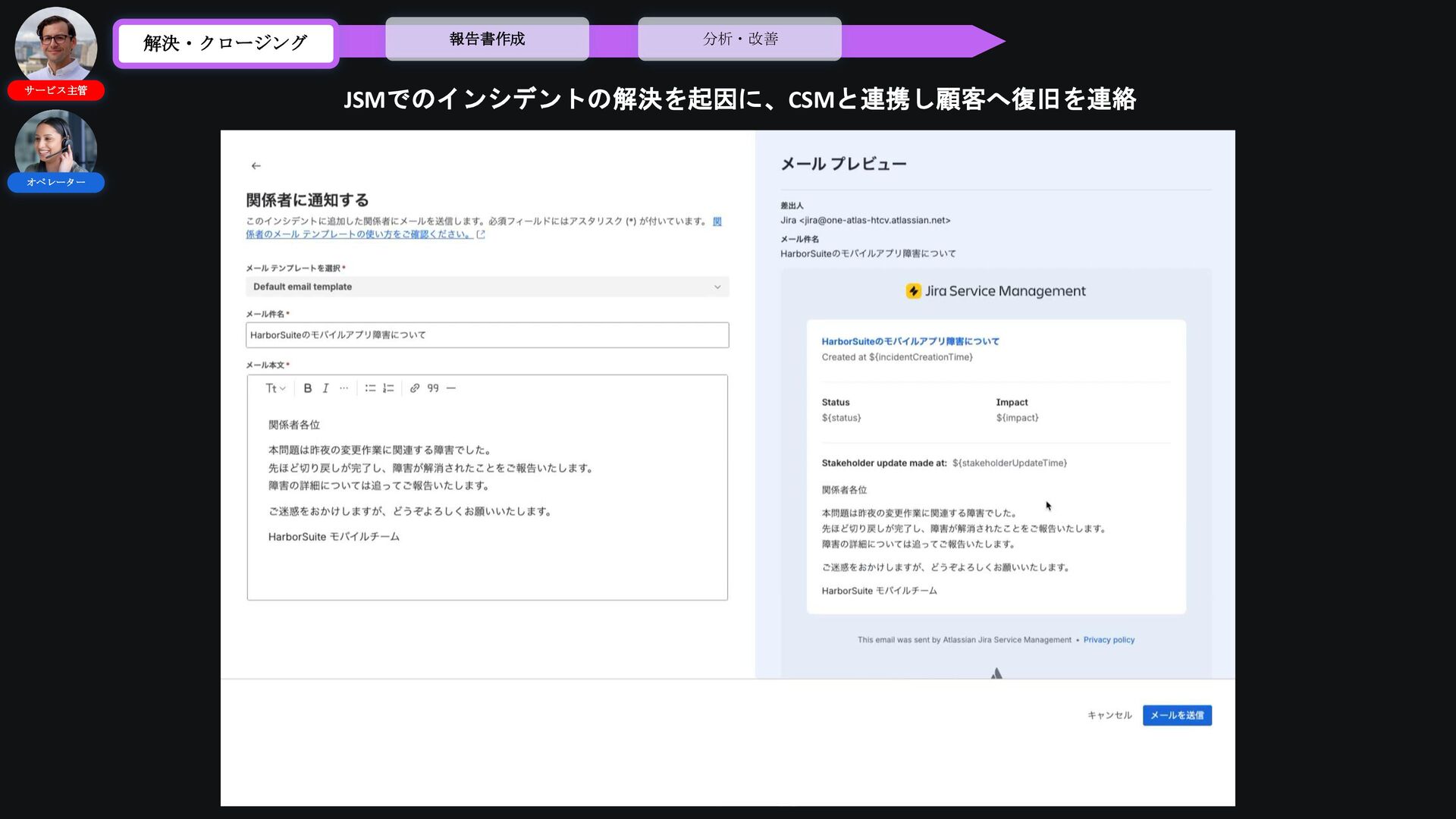Click the サービス主管 avatar photo
The image size is (1456, 819).
point(55,44)
